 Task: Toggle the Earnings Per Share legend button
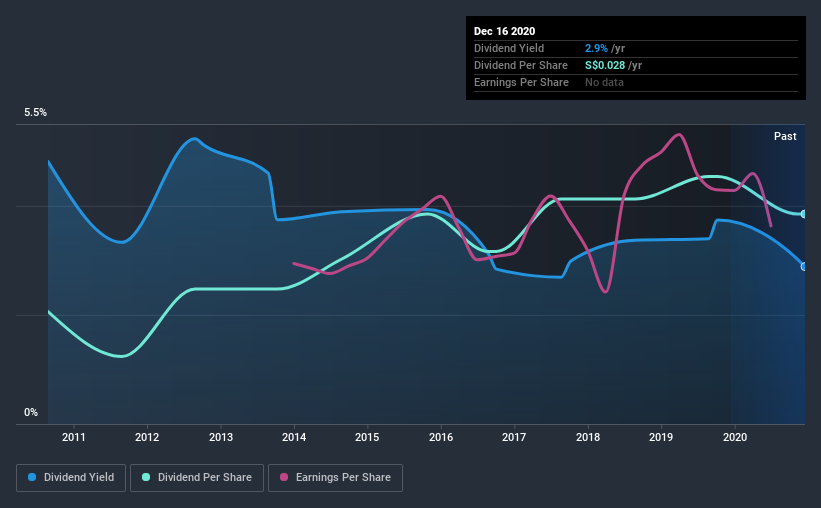click(336, 478)
